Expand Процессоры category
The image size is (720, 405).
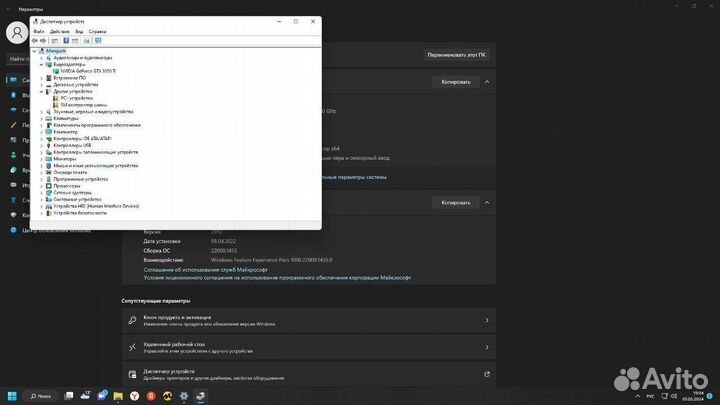tap(41, 186)
